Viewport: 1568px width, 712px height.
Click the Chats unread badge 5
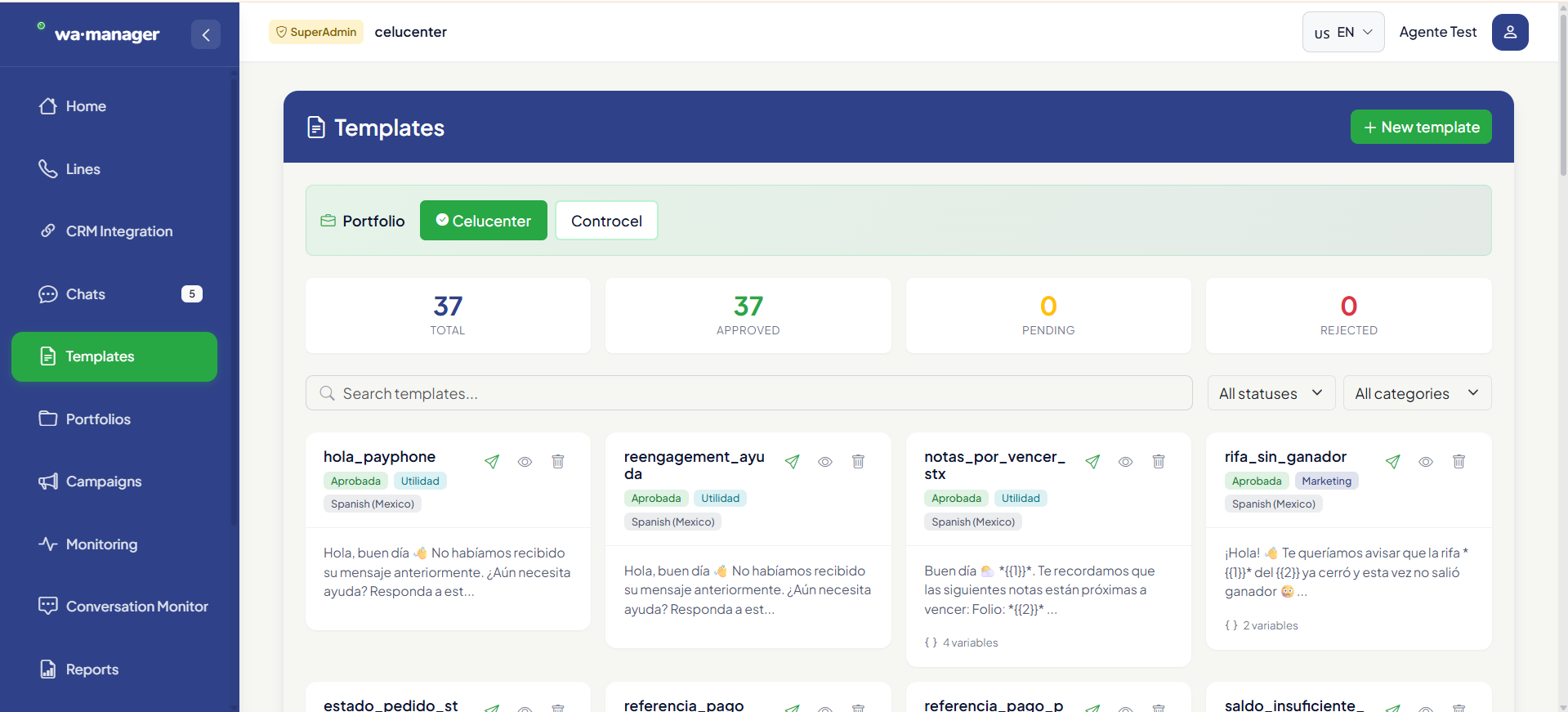point(192,294)
